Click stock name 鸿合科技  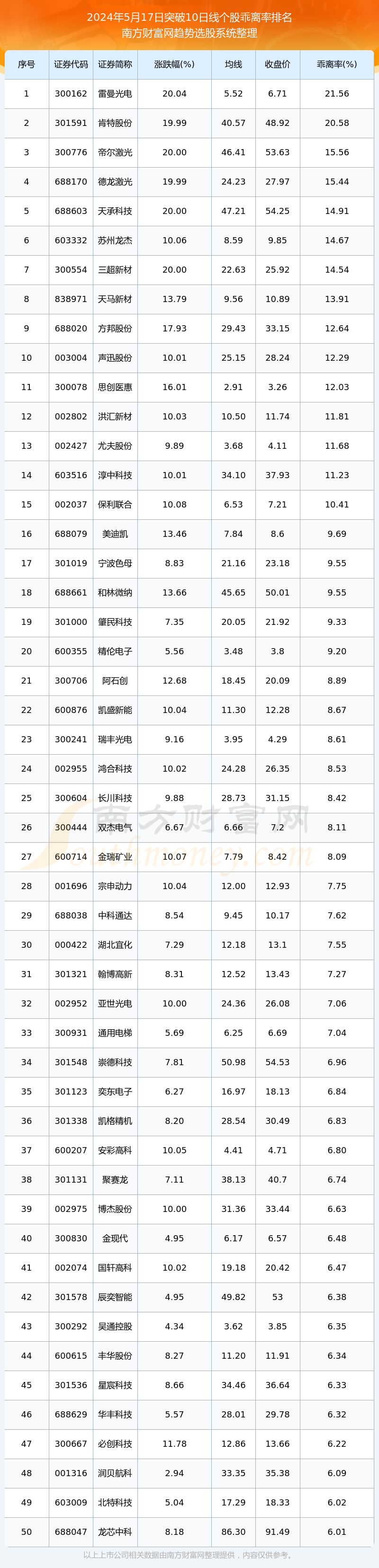point(115,769)
